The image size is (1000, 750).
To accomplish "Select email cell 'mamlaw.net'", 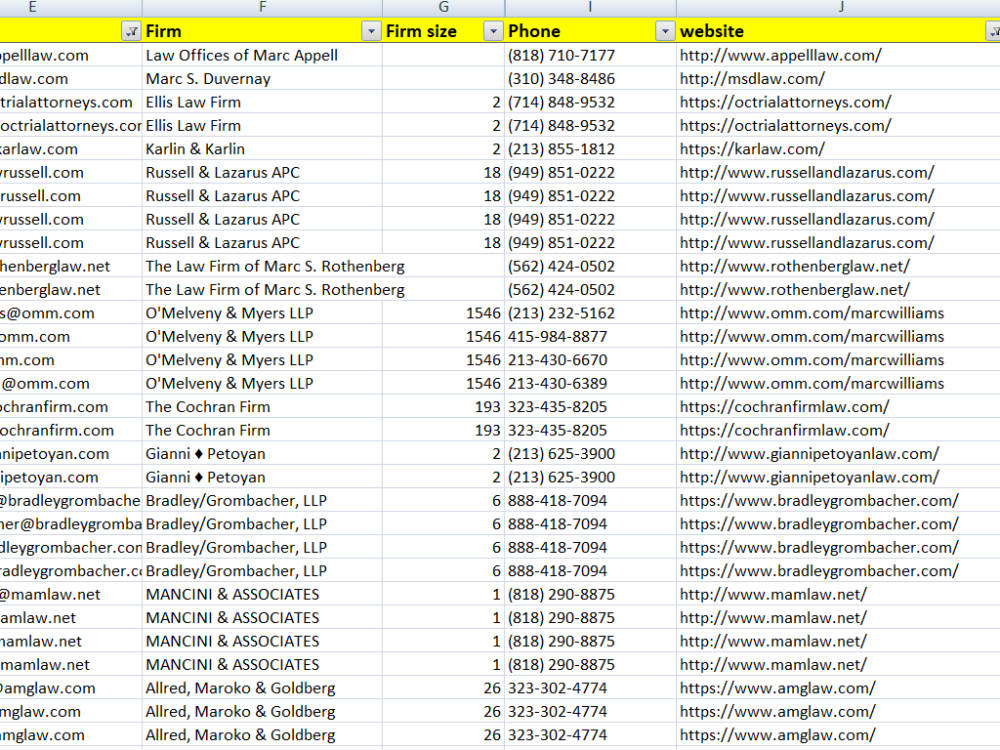I will point(71,665).
